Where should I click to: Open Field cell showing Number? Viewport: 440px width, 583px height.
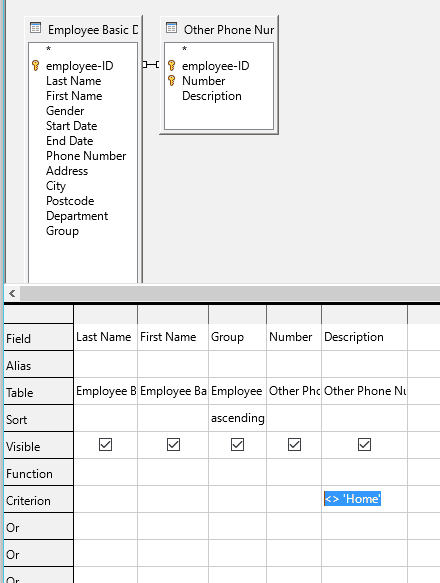pyautogui.click(x=294, y=337)
